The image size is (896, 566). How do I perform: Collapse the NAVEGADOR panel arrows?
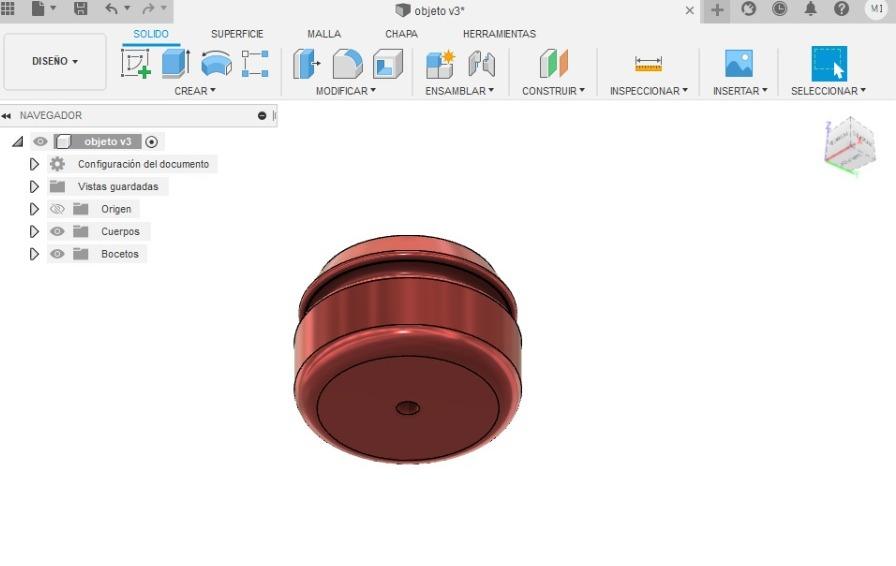[6, 116]
